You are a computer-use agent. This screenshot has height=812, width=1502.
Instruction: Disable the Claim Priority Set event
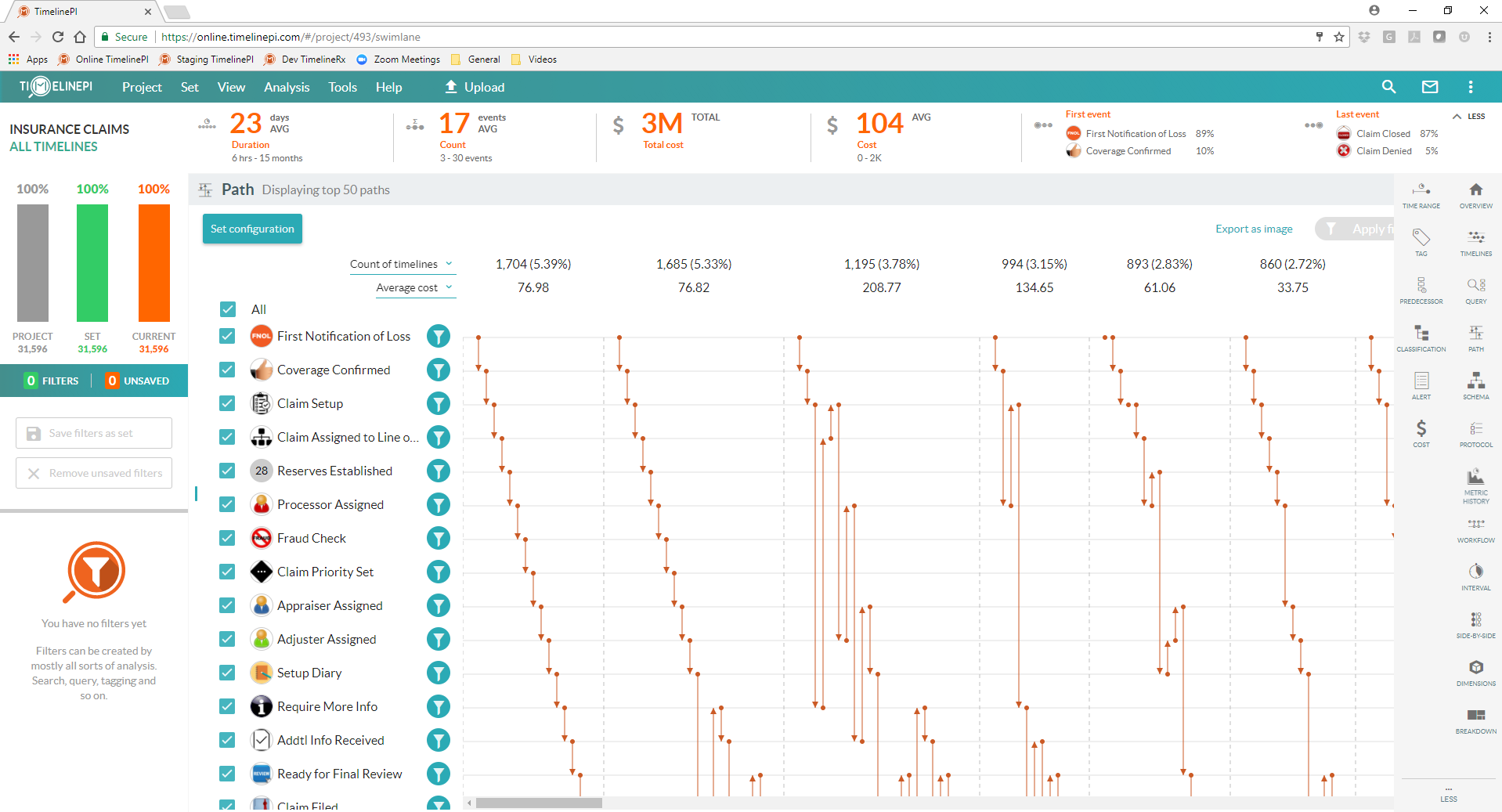[226, 572]
